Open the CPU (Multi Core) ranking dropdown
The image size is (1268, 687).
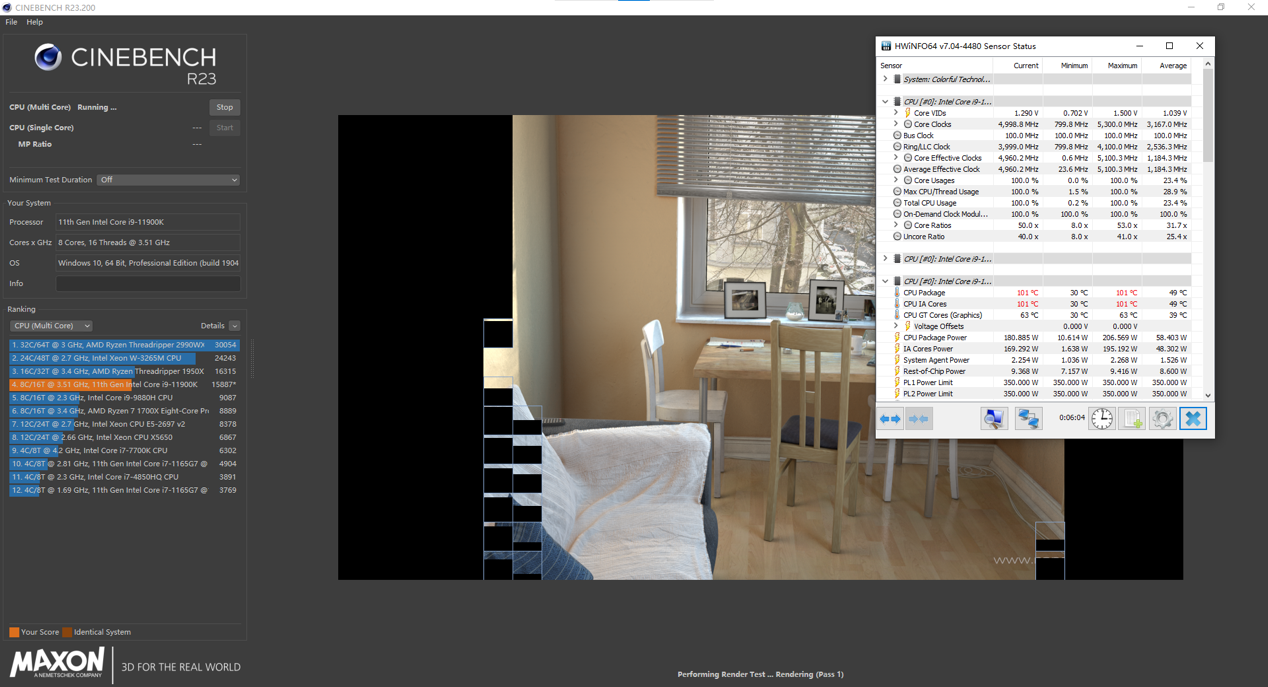pos(51,326)
